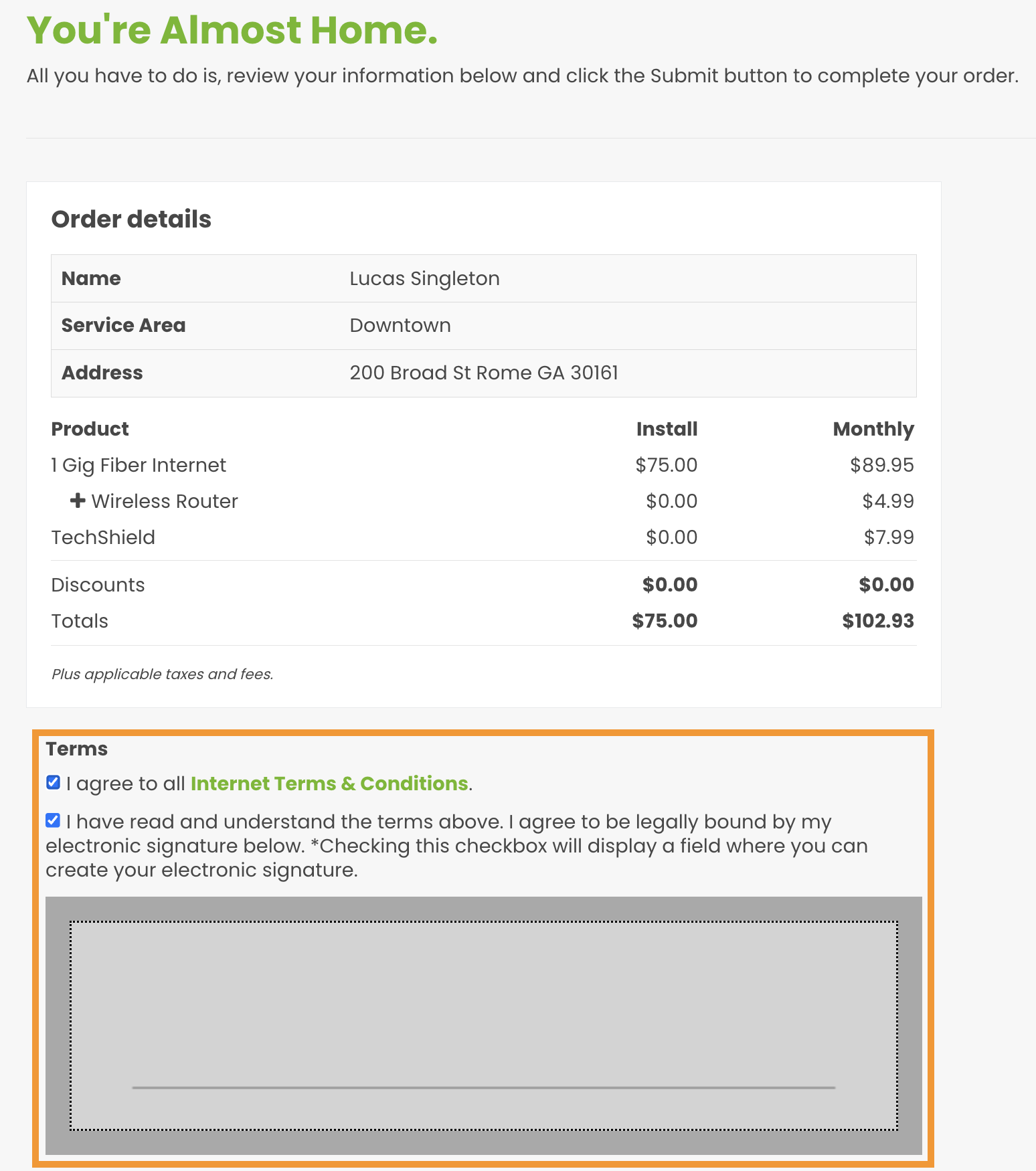
Task: Select the 1 Gig Fiber Internet product
Action: click(139, 465)
